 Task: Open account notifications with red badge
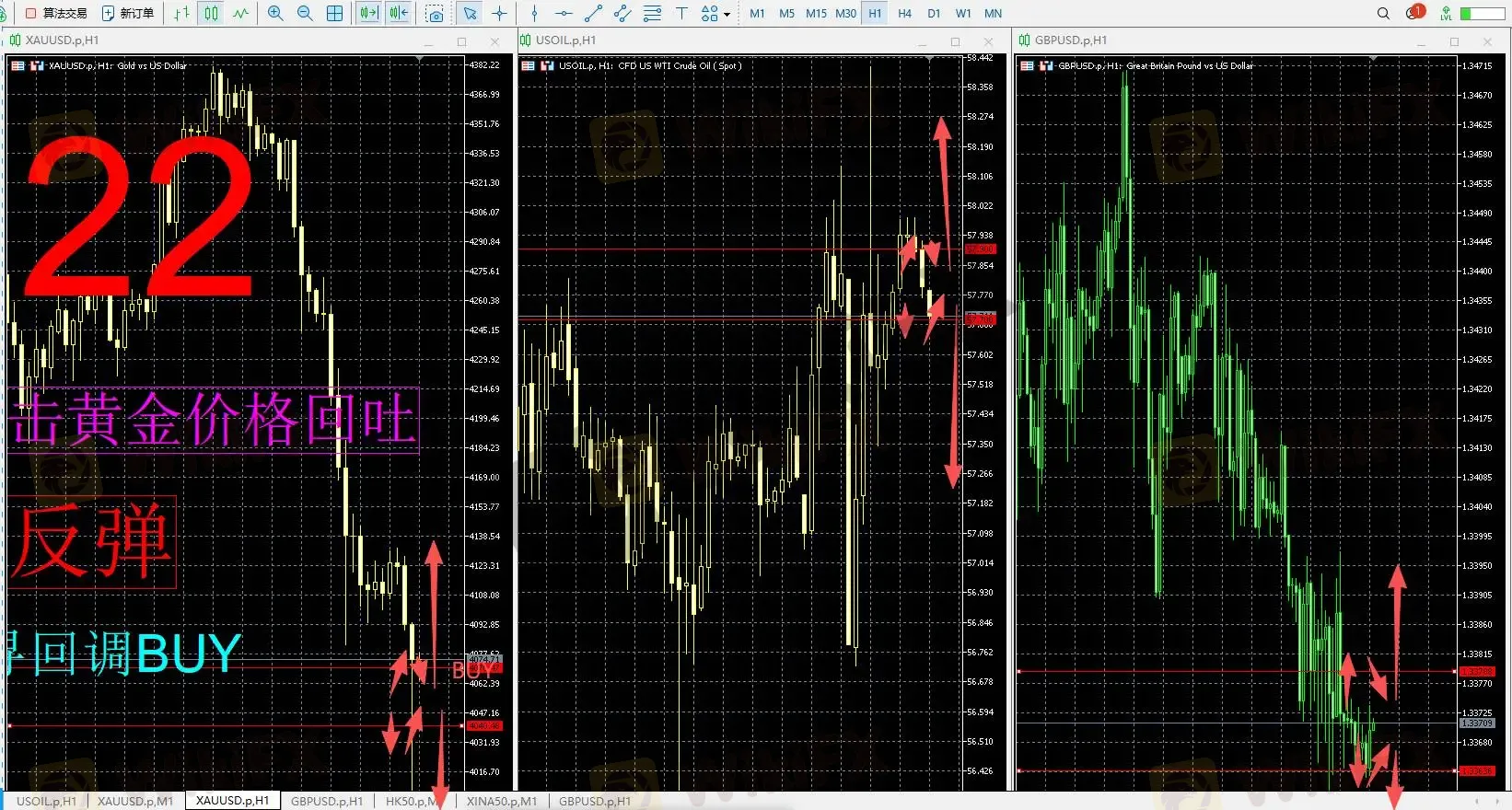1414,12
